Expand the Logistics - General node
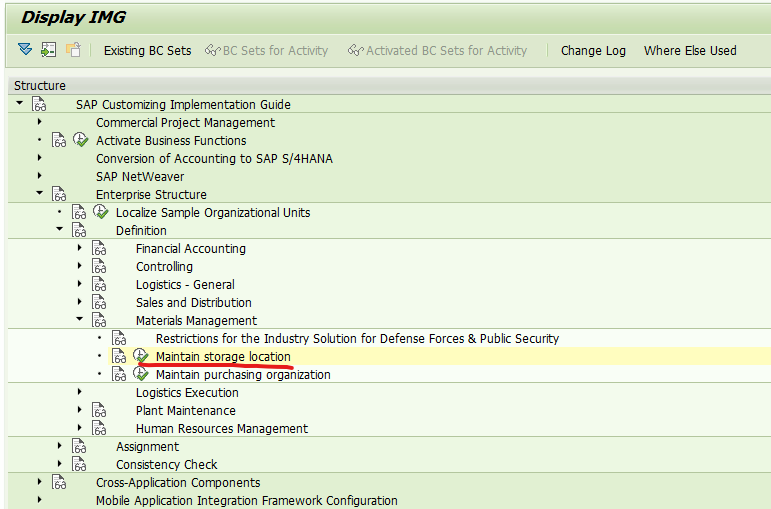 (80, 283)
